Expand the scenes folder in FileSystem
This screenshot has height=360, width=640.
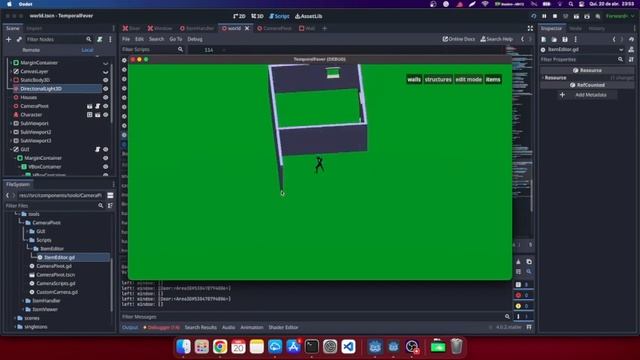(x=15, y=318)
